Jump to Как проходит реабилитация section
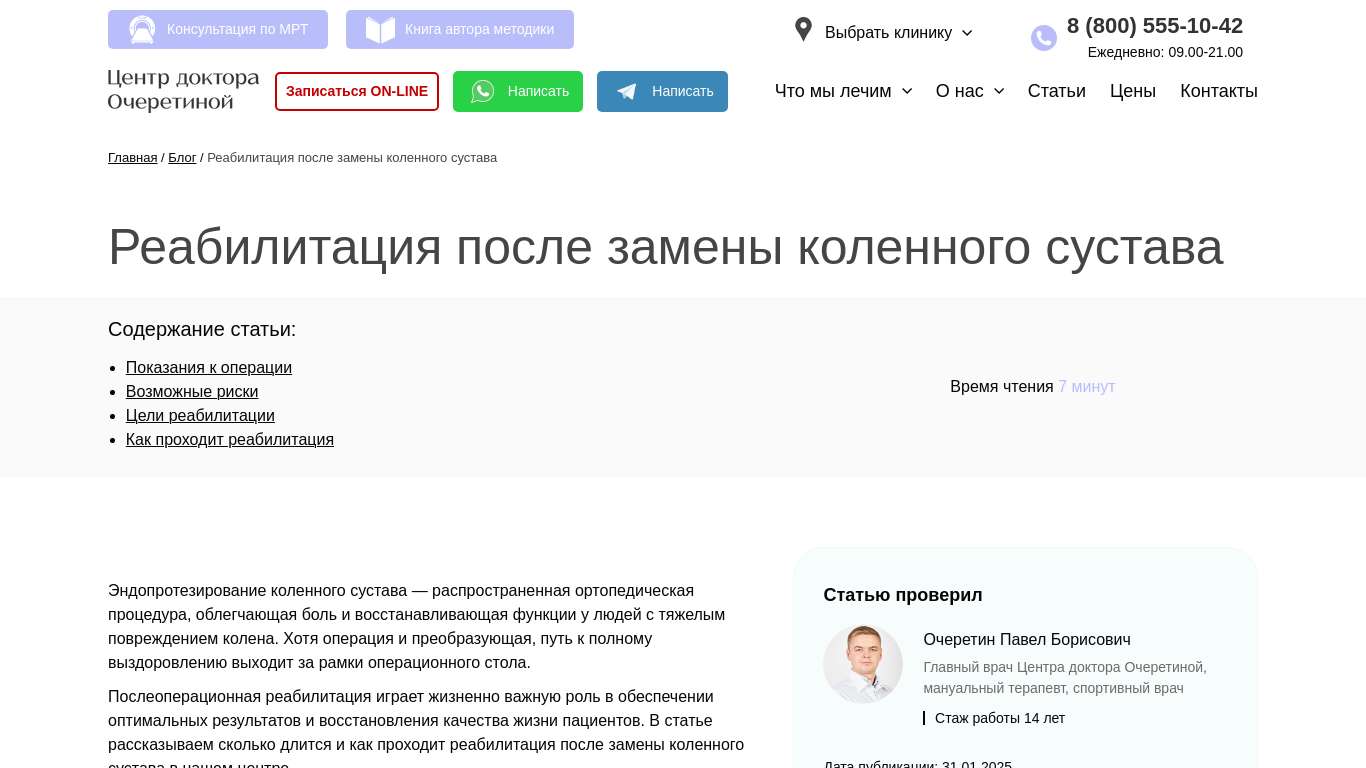Viewport: 1366px width, 768px height. point(230,440)
